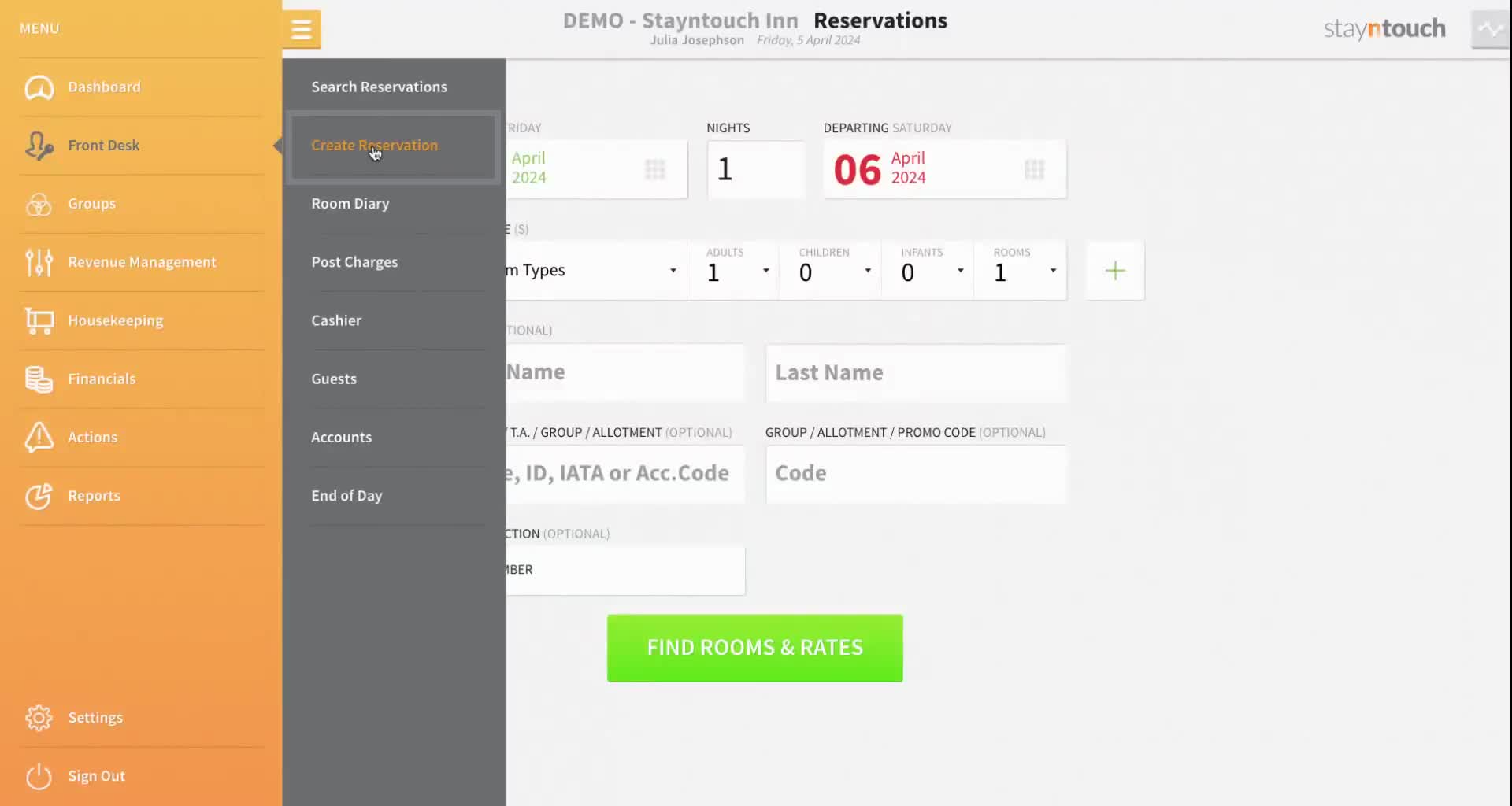This screenshot has width=1512, height=806.
Task: Click the stayntouch logo
Action: [x=1384, y=29]
